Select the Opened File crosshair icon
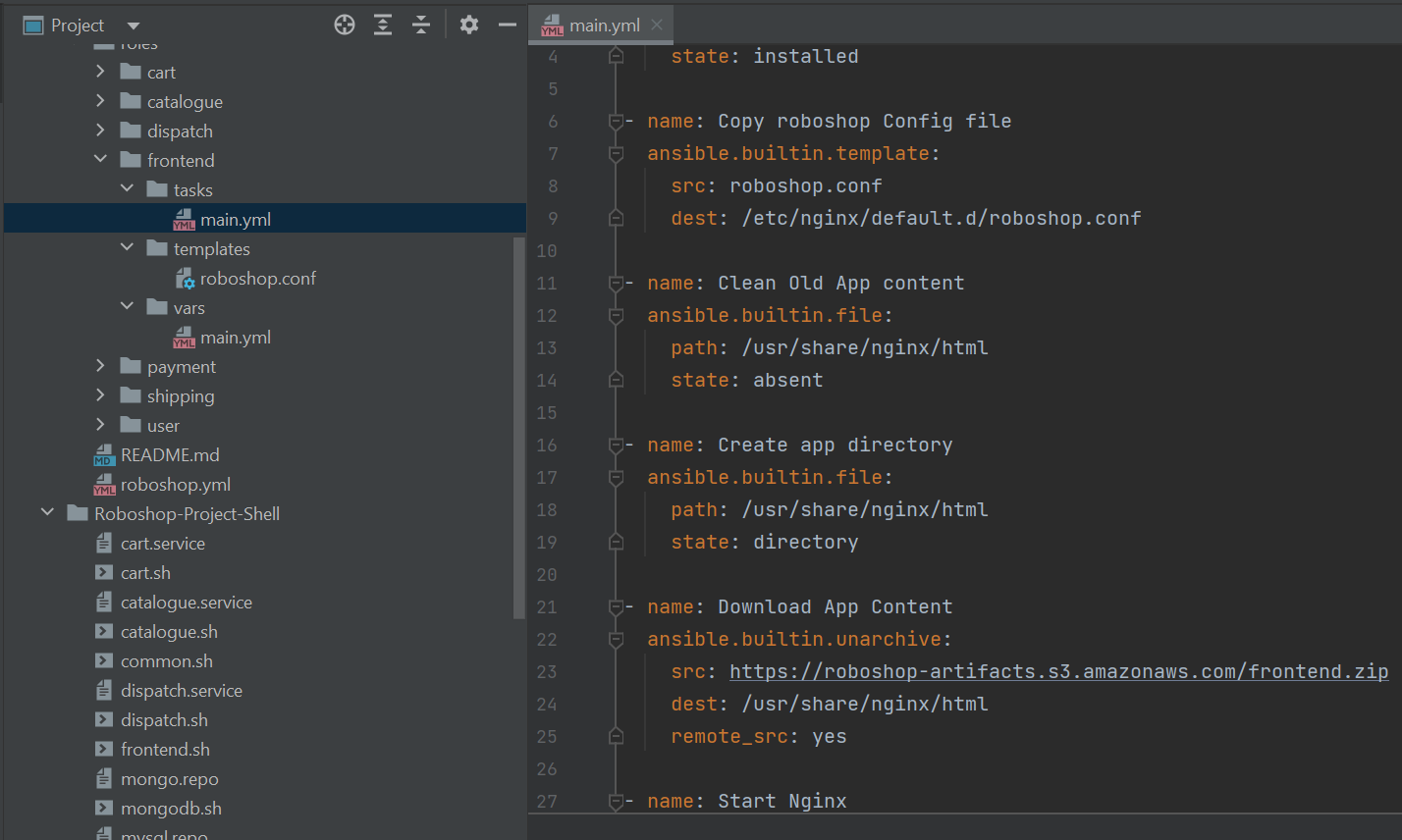Image resolution: width=1402 pixels, height=840 pixels. pos(344,25)
